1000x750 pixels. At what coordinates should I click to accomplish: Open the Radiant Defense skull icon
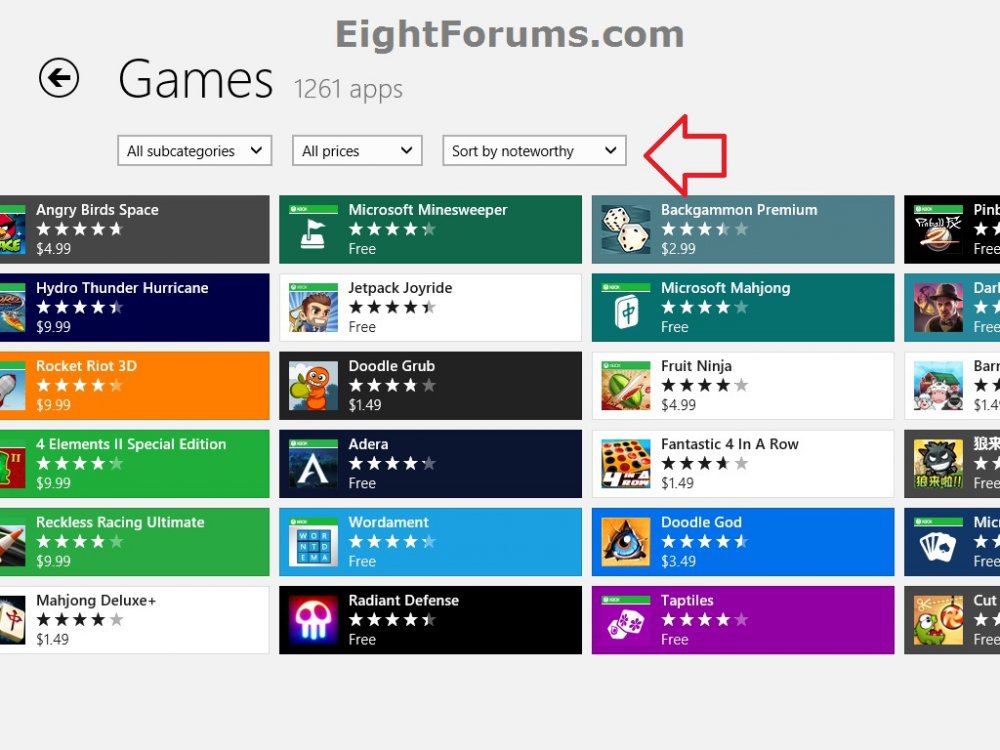pyautogui.click(x=312, y=619)
